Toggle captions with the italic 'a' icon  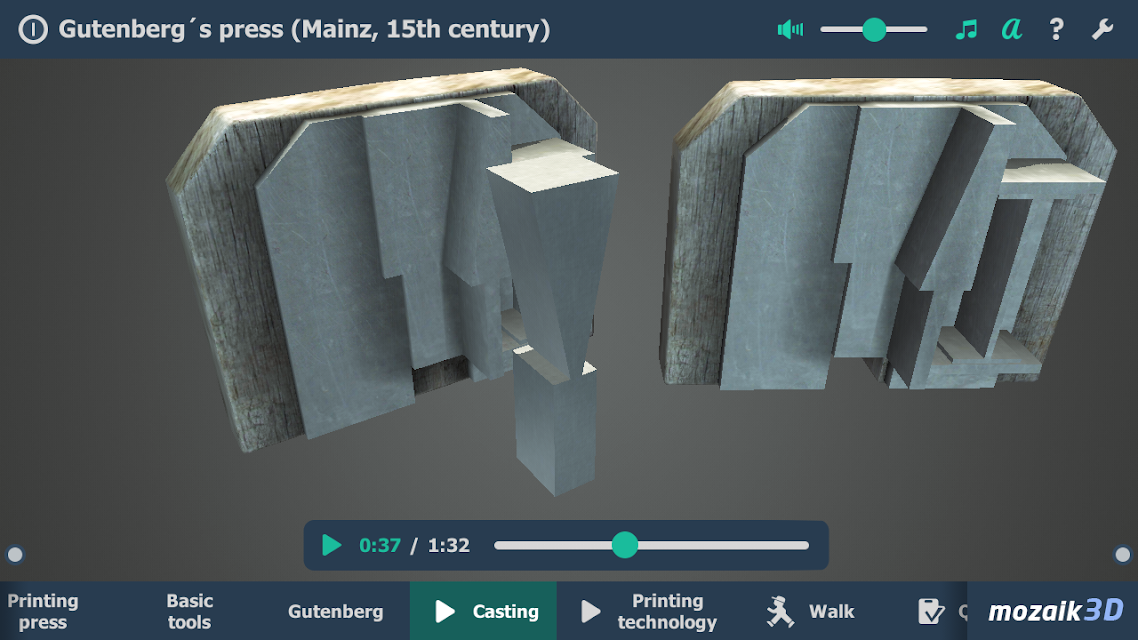pos(1012,30)
